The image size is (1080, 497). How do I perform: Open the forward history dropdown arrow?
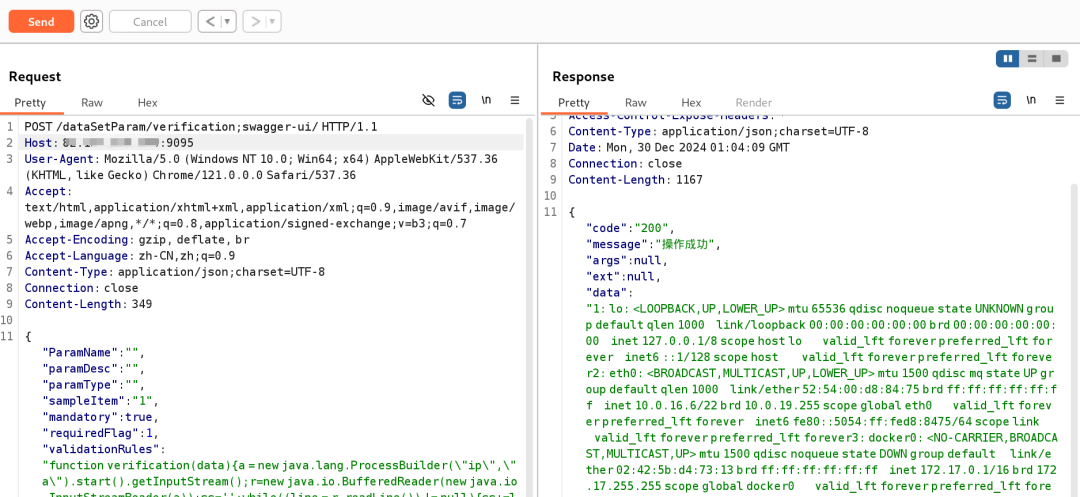point(273,21)
